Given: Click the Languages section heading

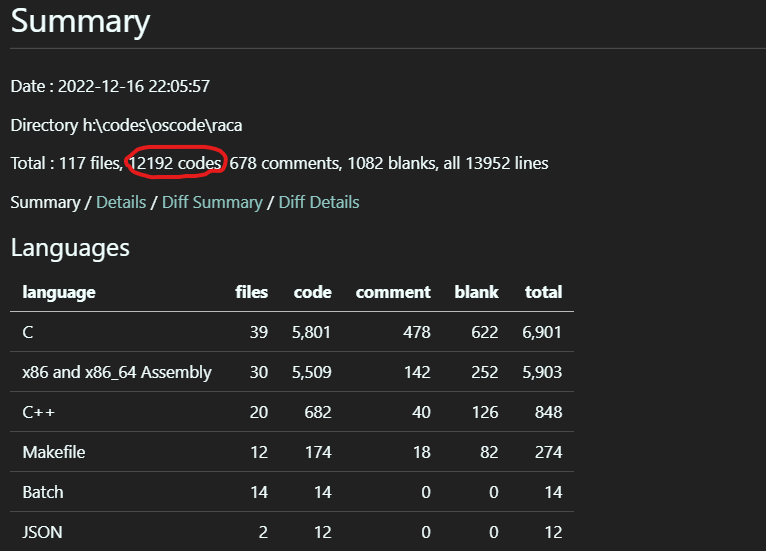Looking at the screenshot, I should [x=70, y=248].
